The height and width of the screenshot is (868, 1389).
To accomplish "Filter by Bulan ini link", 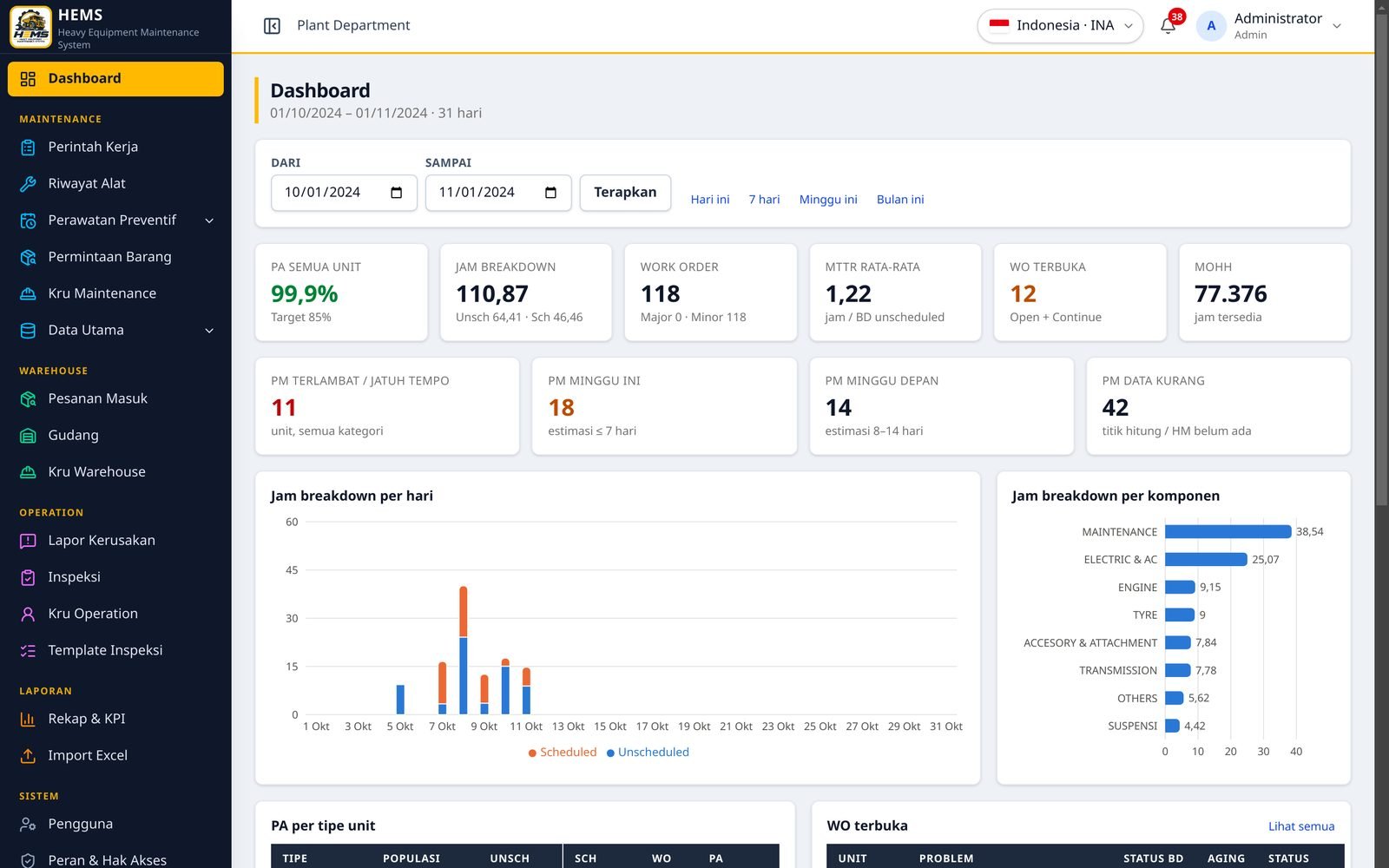I will click(900, 200).
